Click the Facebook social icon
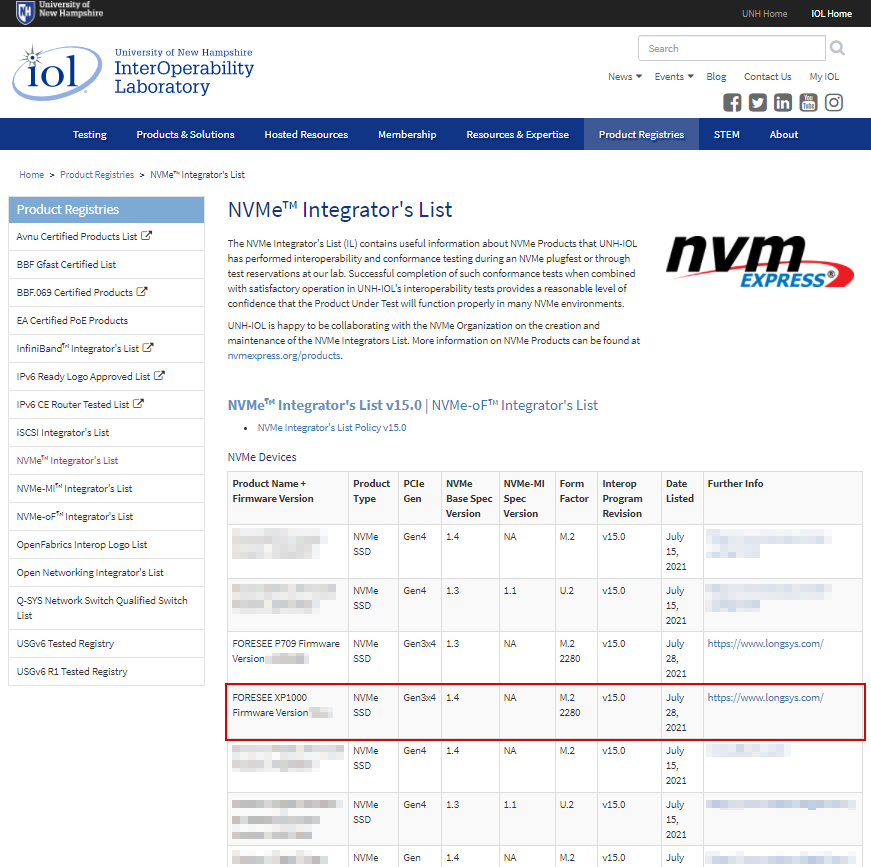871x867 pixels. pyautogui.click(x=732, y=102)
